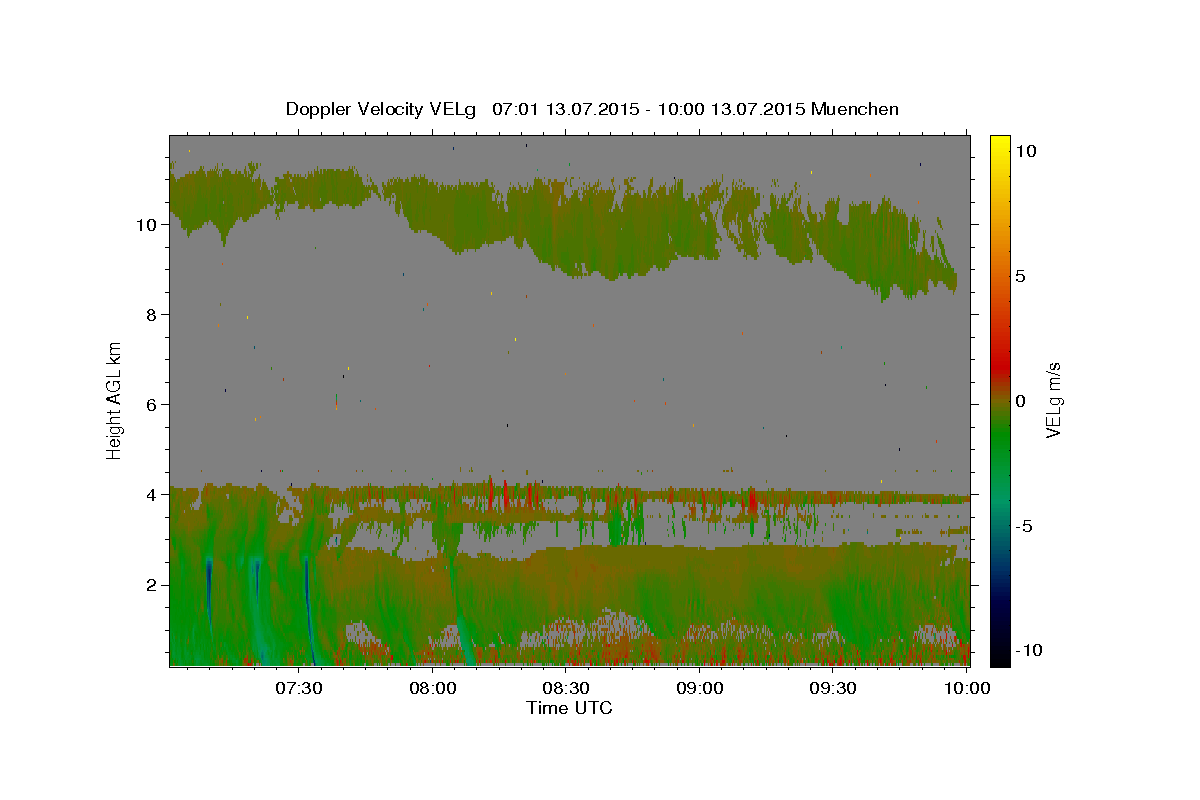This screenshot has width=1200, height=800.
Task: Click the colorbar value '-5'
Action: click(x=1024, y=526)
